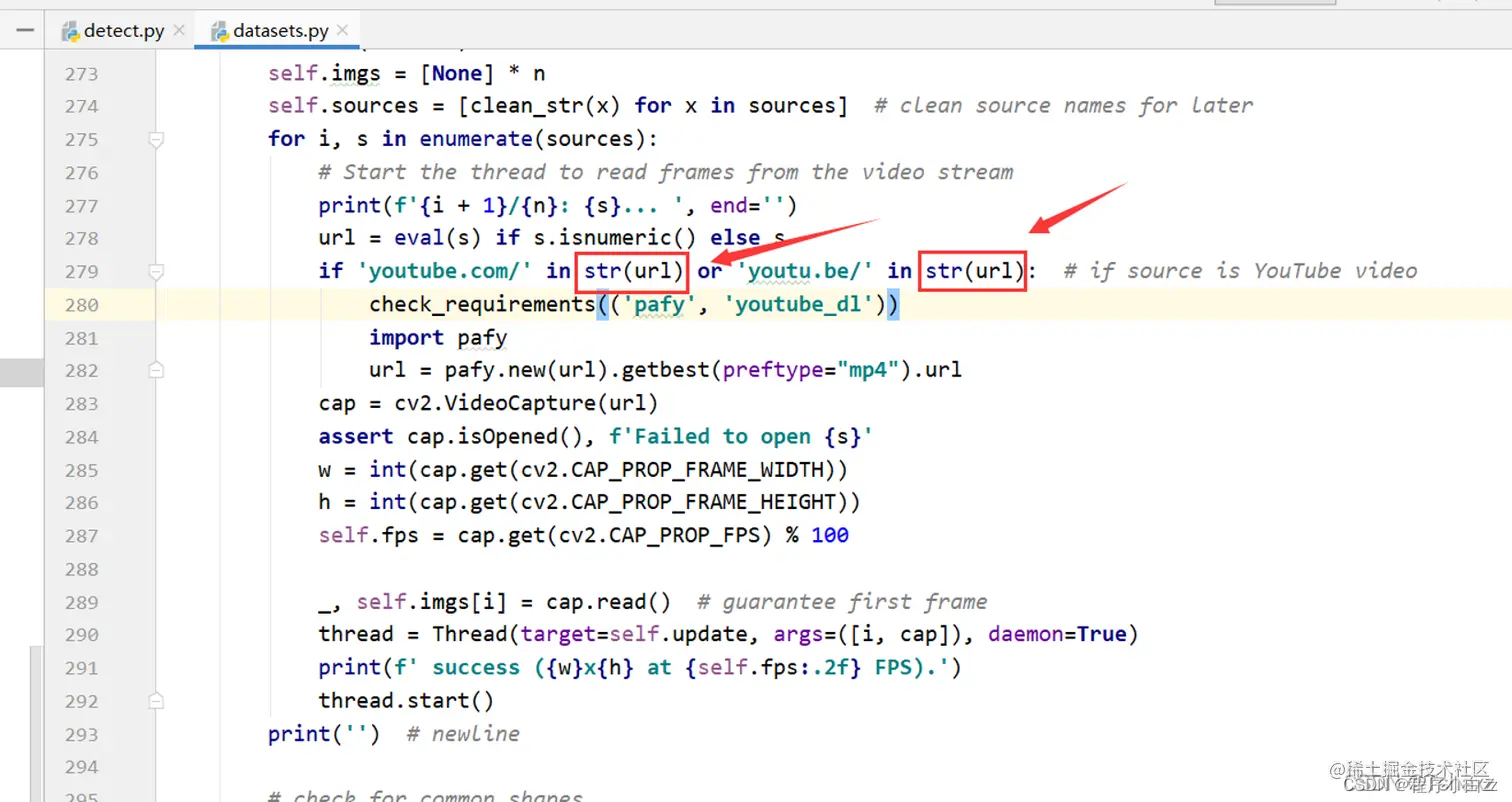The height and width of the screenshot is (802, 1512).
Task: Click 'cv2.VideoCapture(url)' on line 283
Action: 527,404
